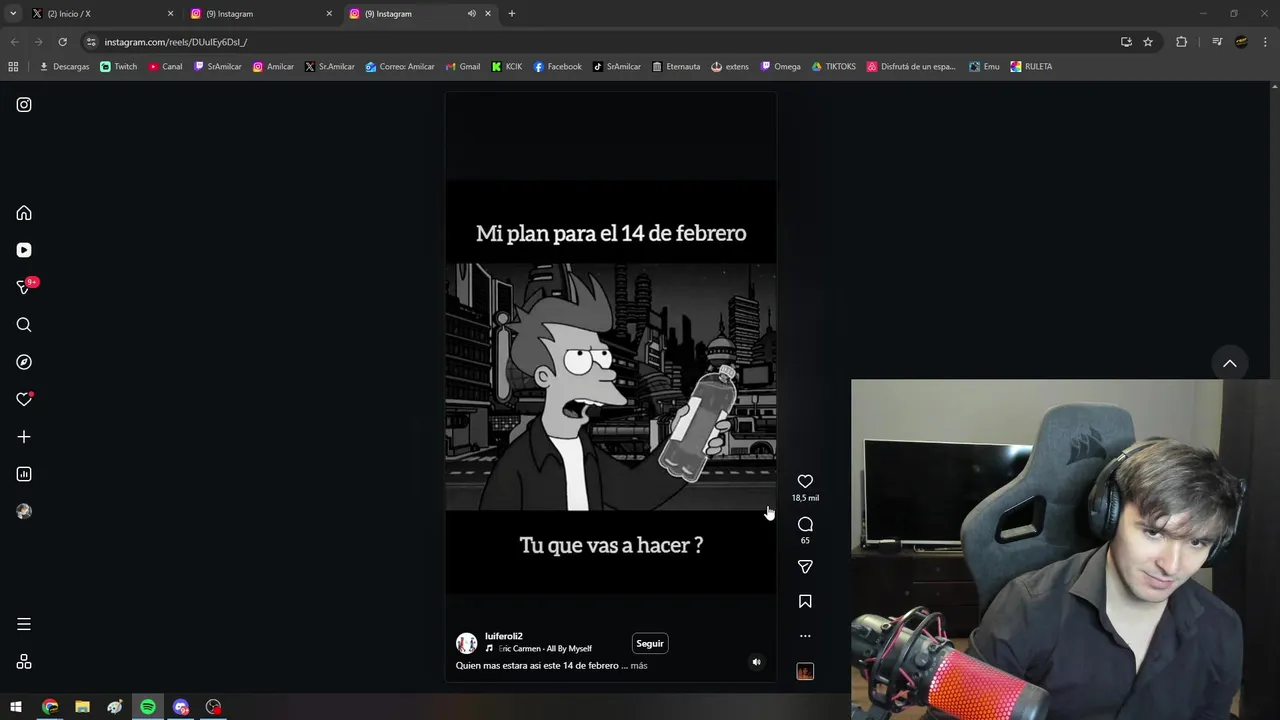Click the Create plus icon in the sidebar

pos(24,437)
